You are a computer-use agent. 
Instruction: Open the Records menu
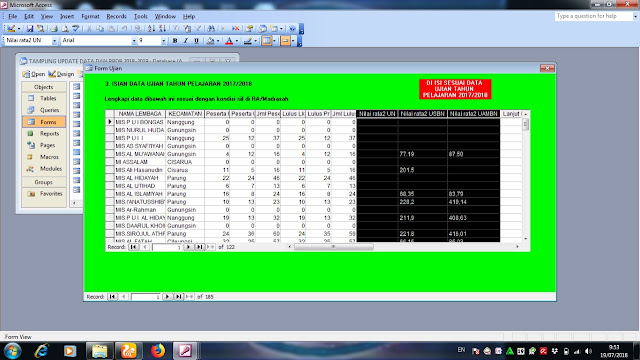pyautogui.click(x=116, y=16)
